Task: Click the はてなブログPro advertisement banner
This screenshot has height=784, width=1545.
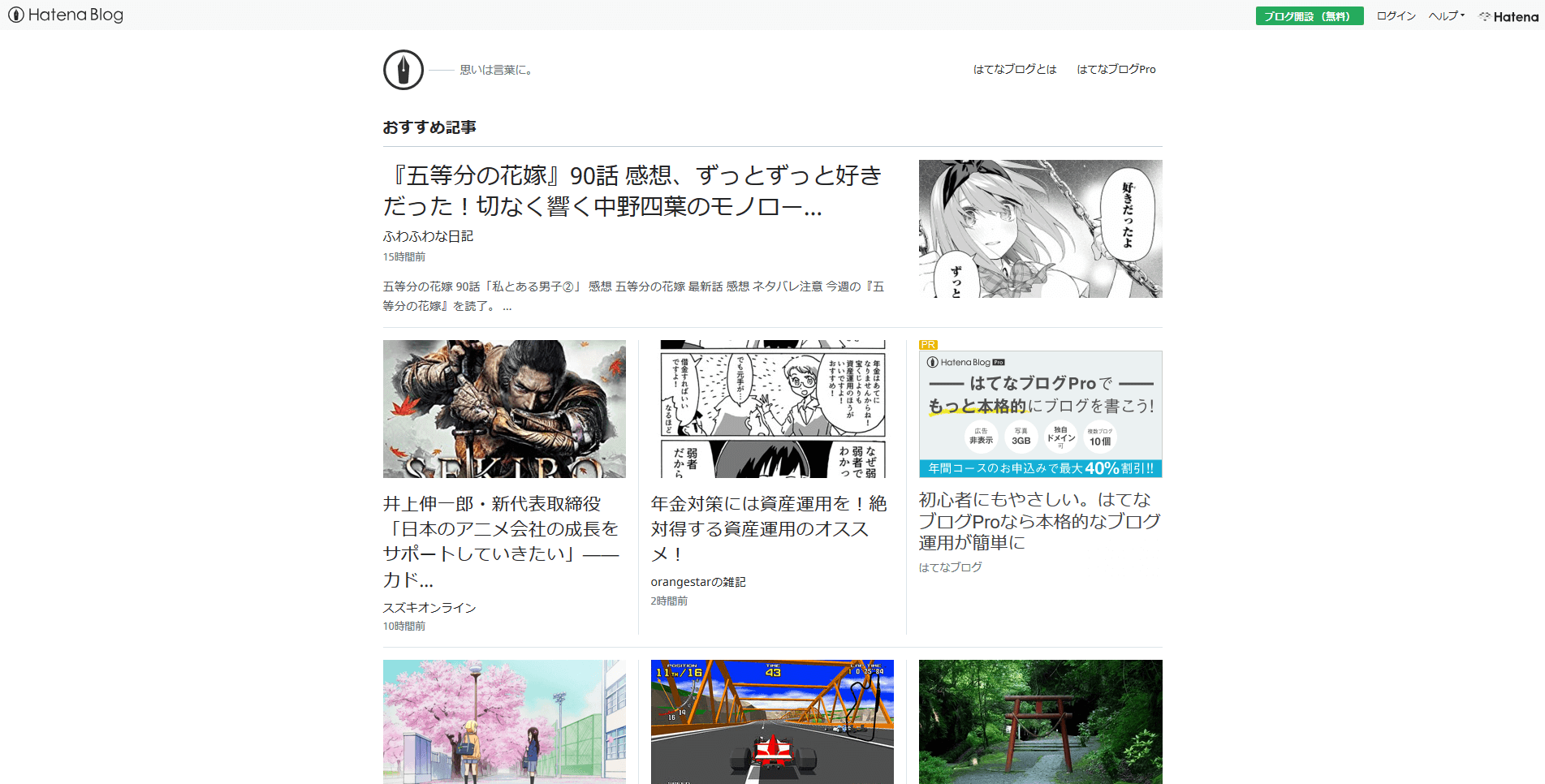Action: point(1040,414)
